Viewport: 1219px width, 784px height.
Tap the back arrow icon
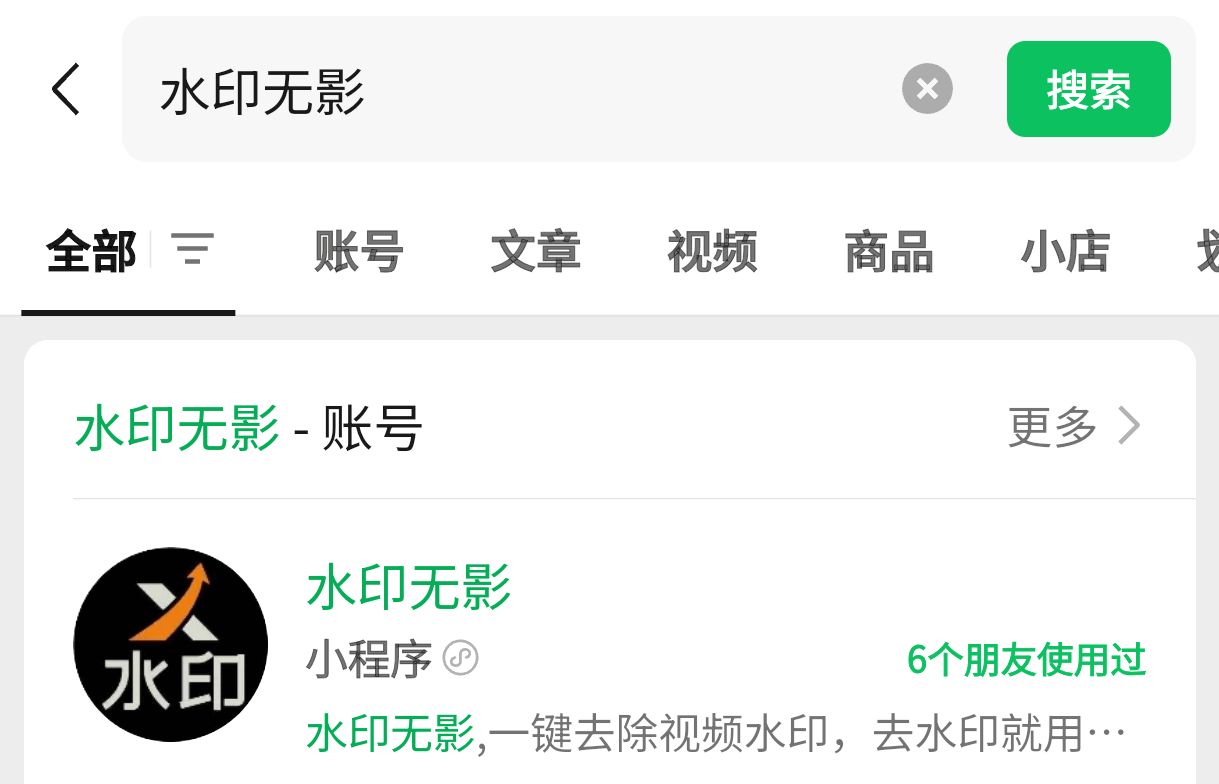tap(66, 89)
